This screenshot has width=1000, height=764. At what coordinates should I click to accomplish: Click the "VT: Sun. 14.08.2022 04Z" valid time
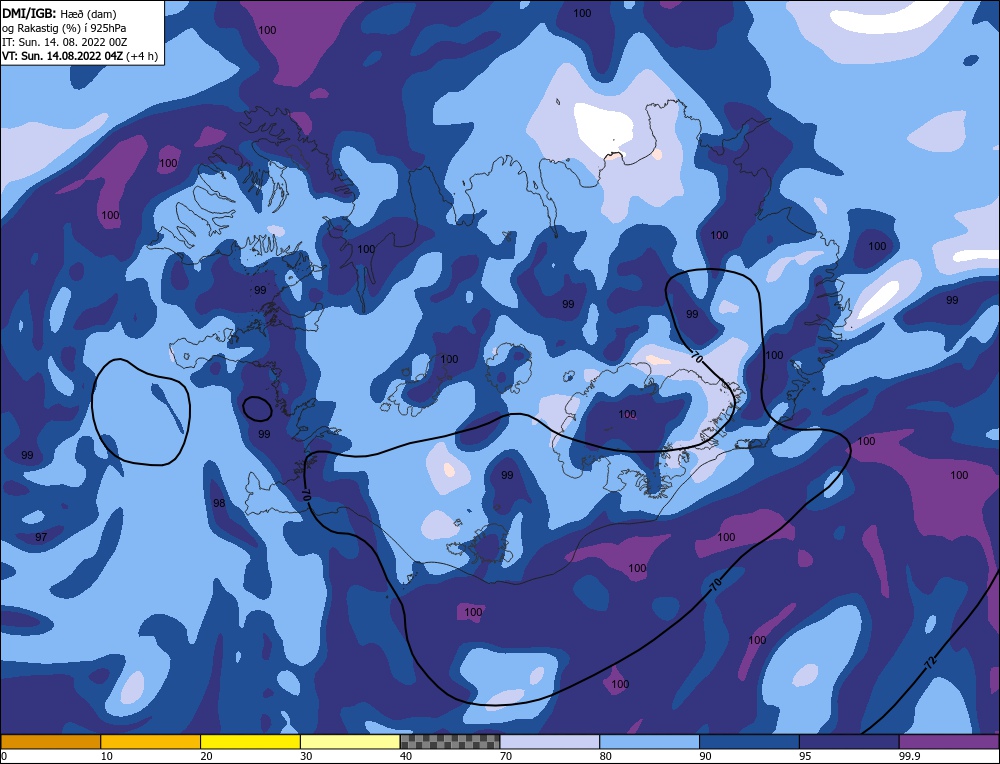[62, 55]
